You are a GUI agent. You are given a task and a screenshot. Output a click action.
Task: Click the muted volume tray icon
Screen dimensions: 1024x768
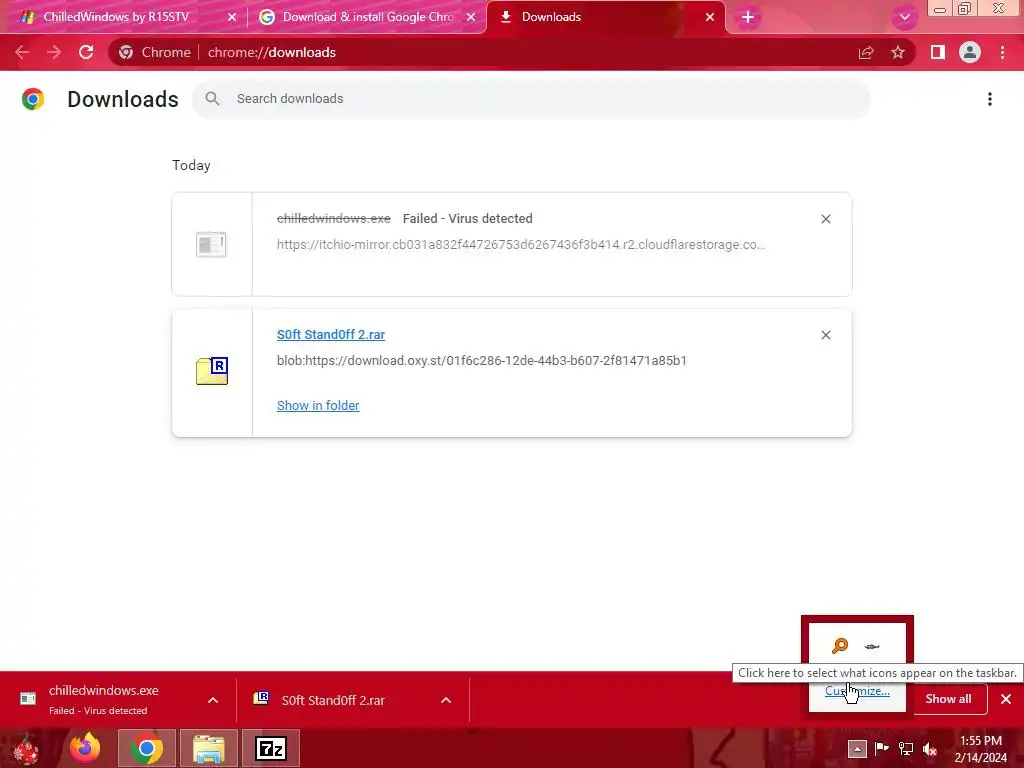coord(930,748)
